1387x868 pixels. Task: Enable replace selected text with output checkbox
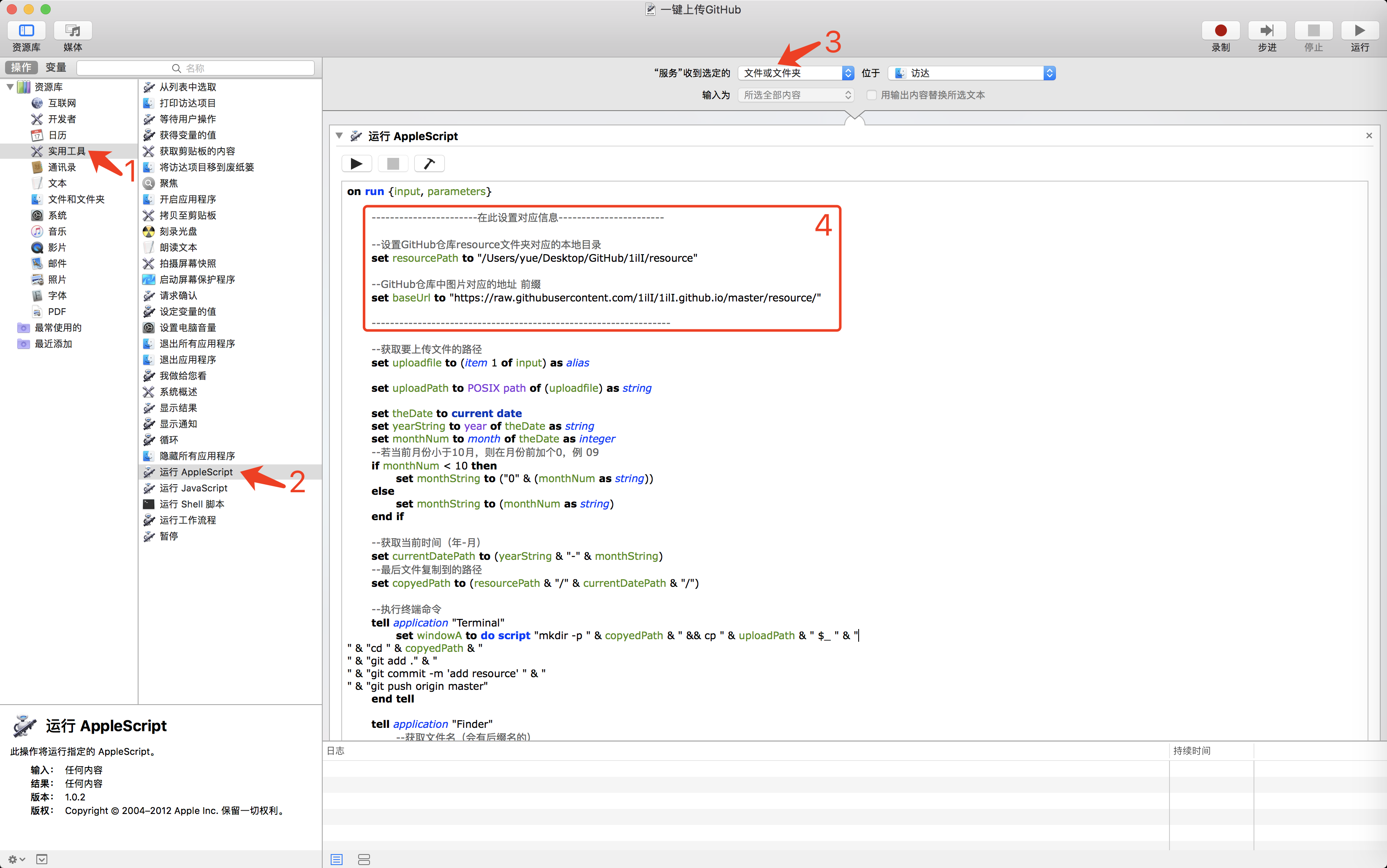tap(871, 95)
